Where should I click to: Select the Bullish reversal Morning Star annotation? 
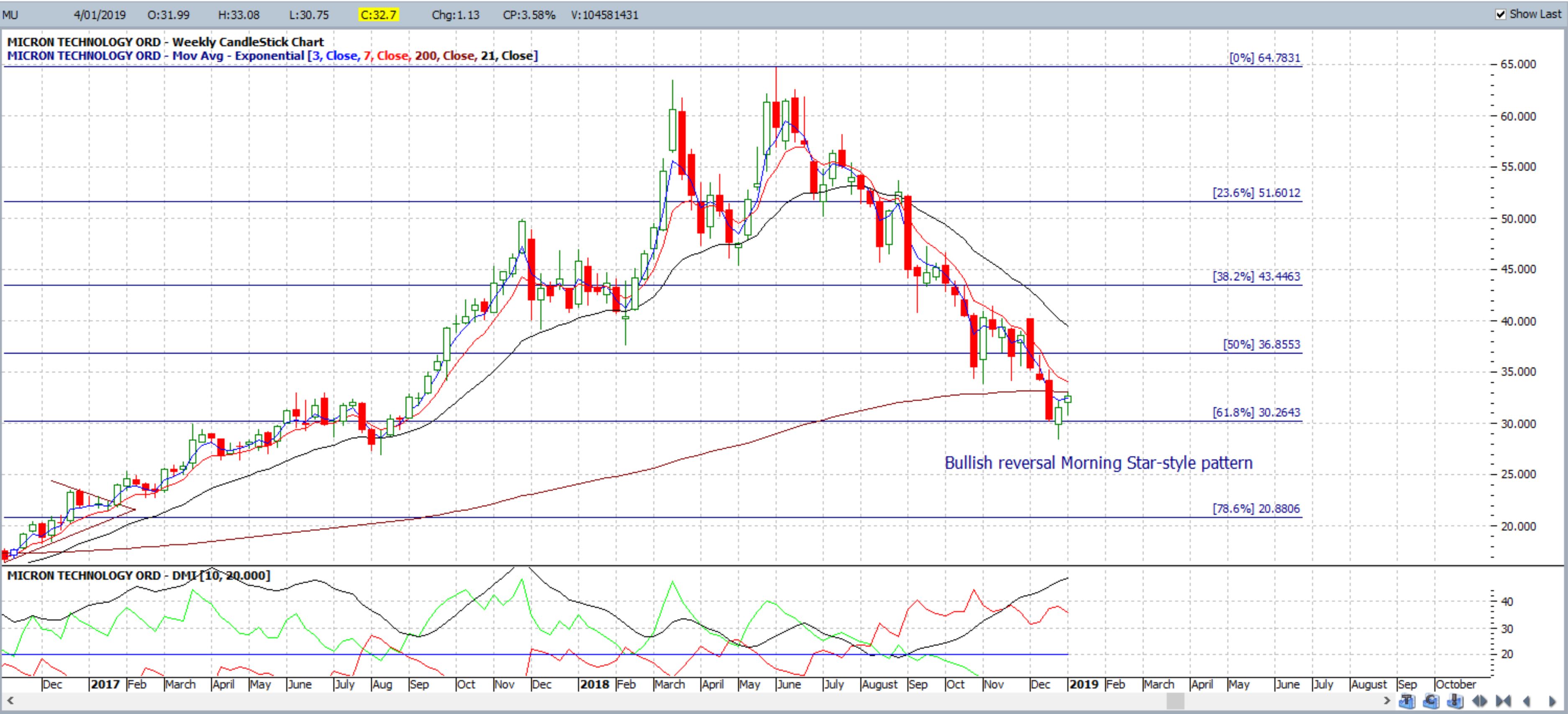(x=1098, y=463)
